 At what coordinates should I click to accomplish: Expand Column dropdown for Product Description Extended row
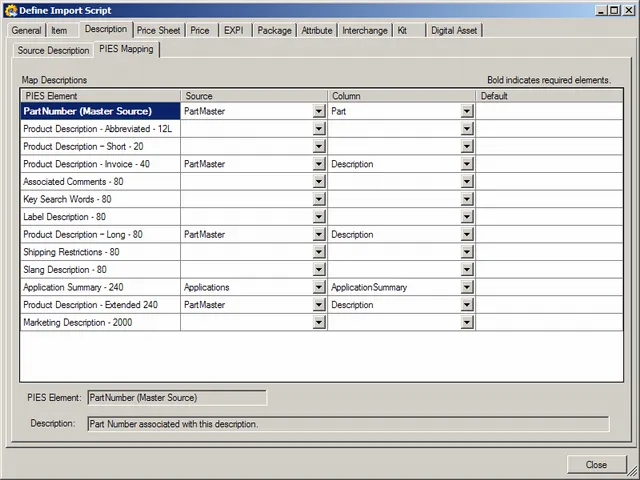(467, 305)
